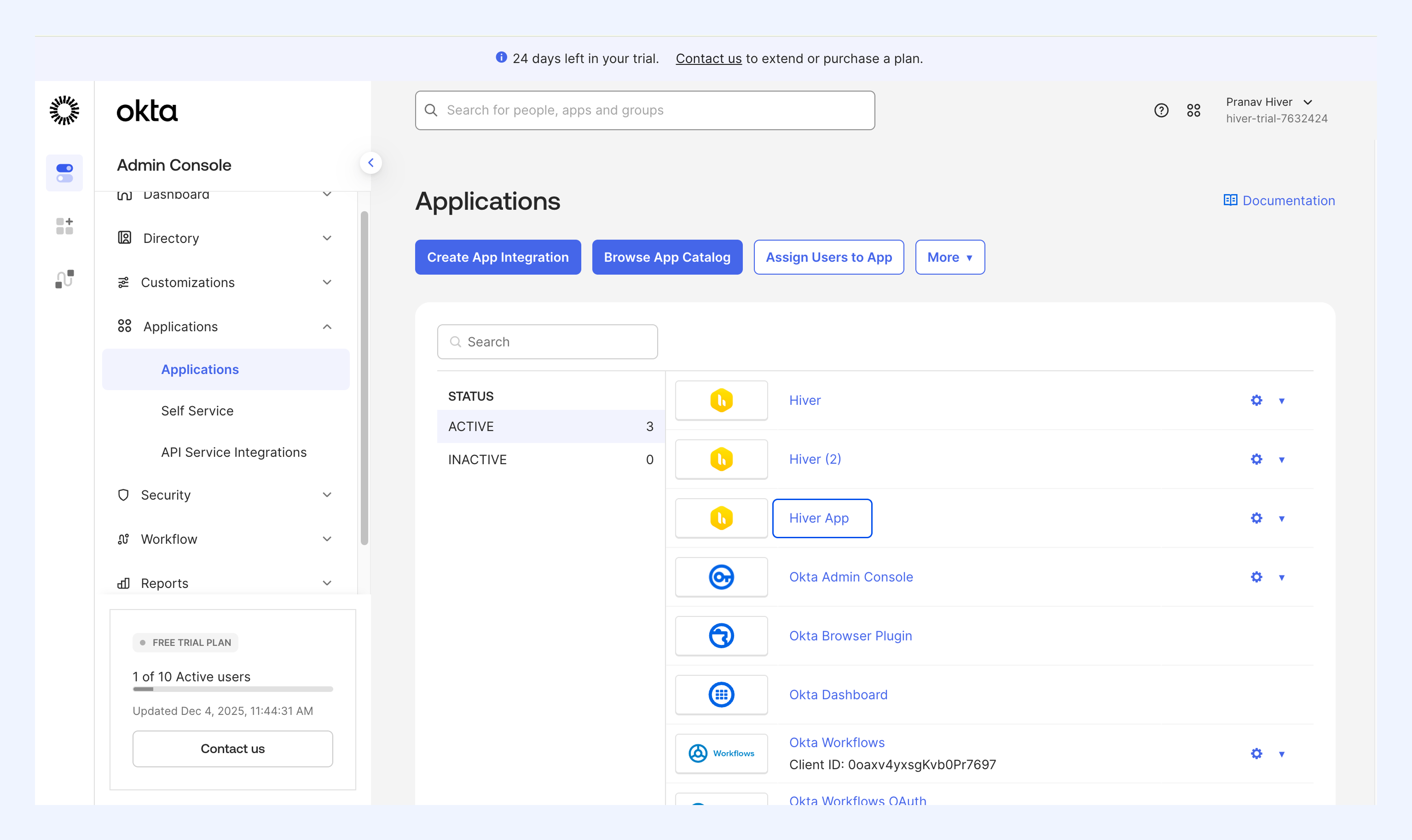Filter by ACTIVE status
This screenshot has width=1412, height=840.
[x=550, y=426]
